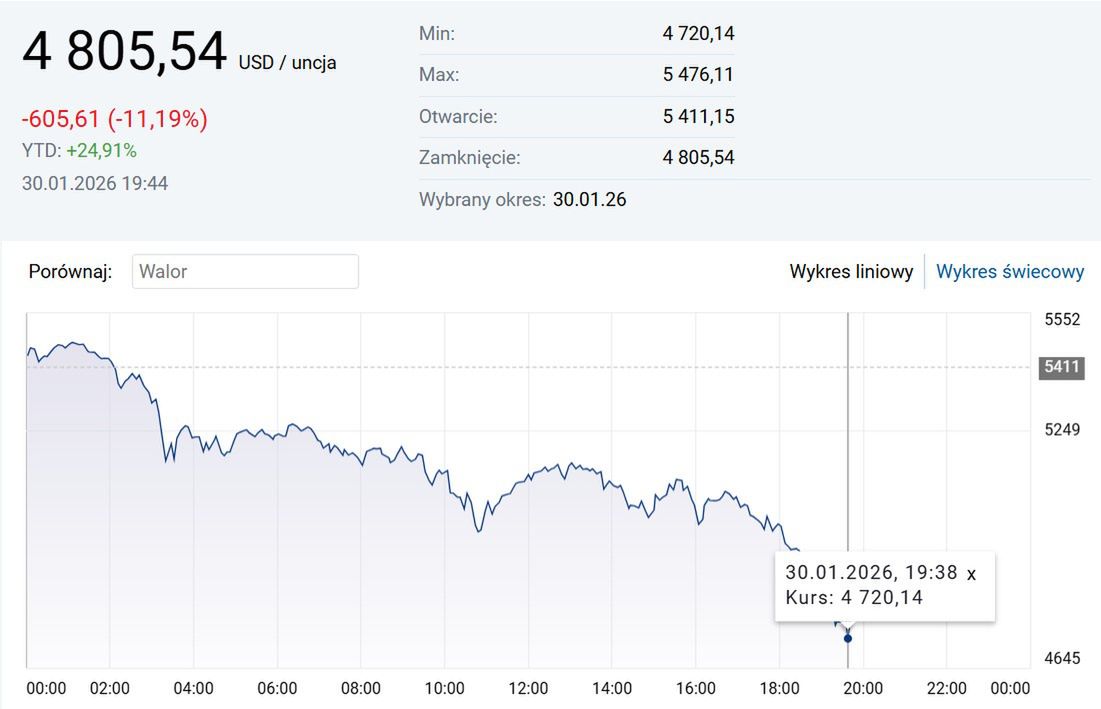Viewport: 1101px width, 709px height.
Task: Click the highlighted 5411 price label on axis
Action: (1060, 367)
